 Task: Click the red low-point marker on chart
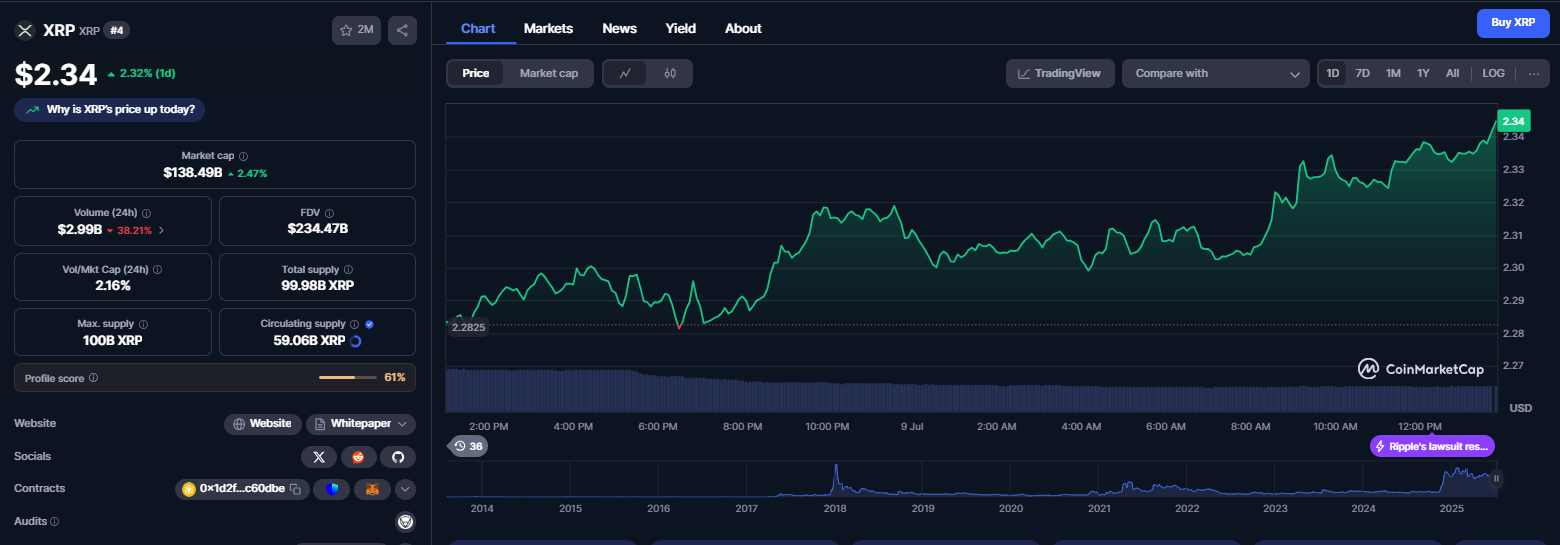point(679,327)
